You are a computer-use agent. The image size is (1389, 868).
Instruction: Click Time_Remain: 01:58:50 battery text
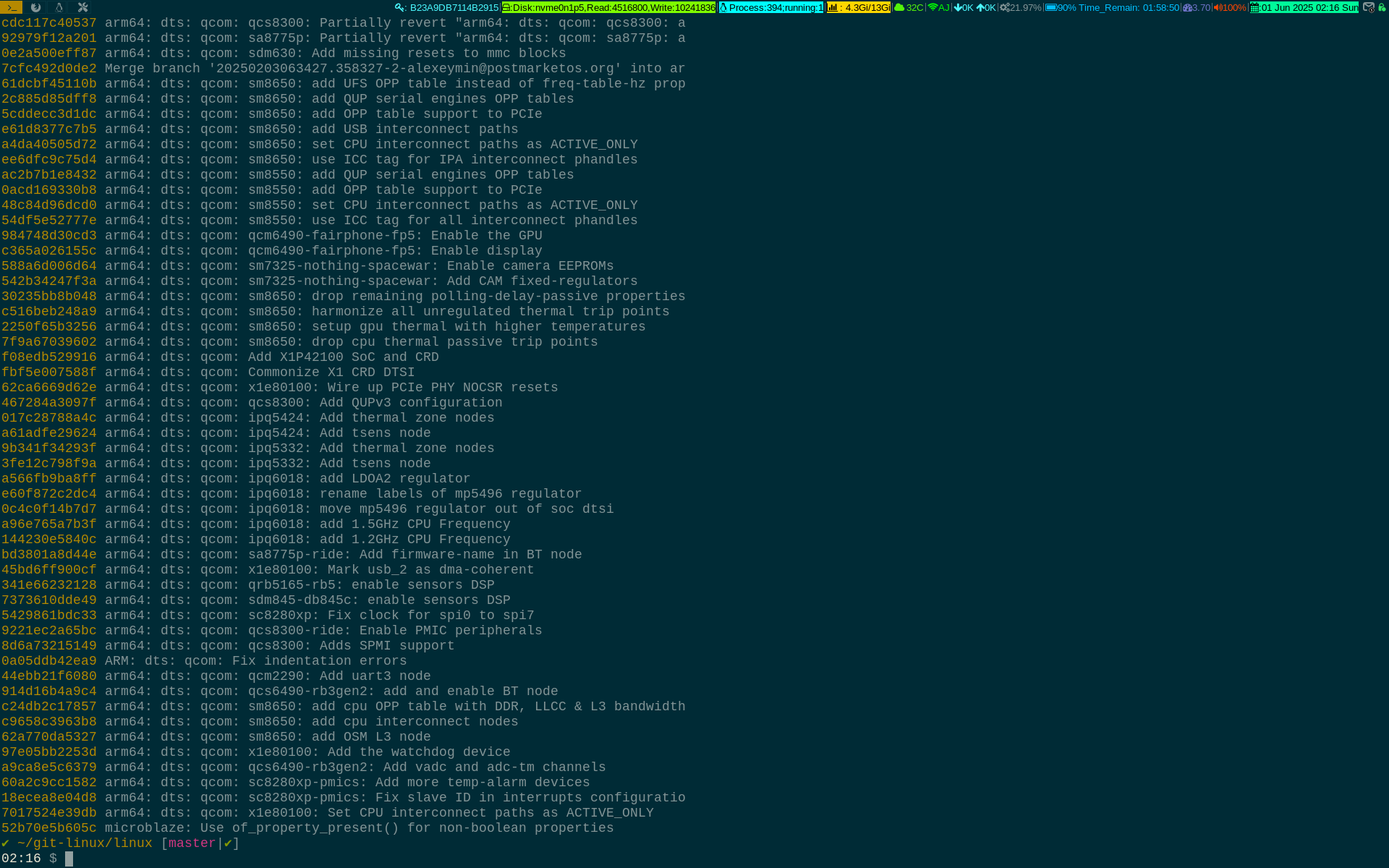click(x=1129, y=8)
